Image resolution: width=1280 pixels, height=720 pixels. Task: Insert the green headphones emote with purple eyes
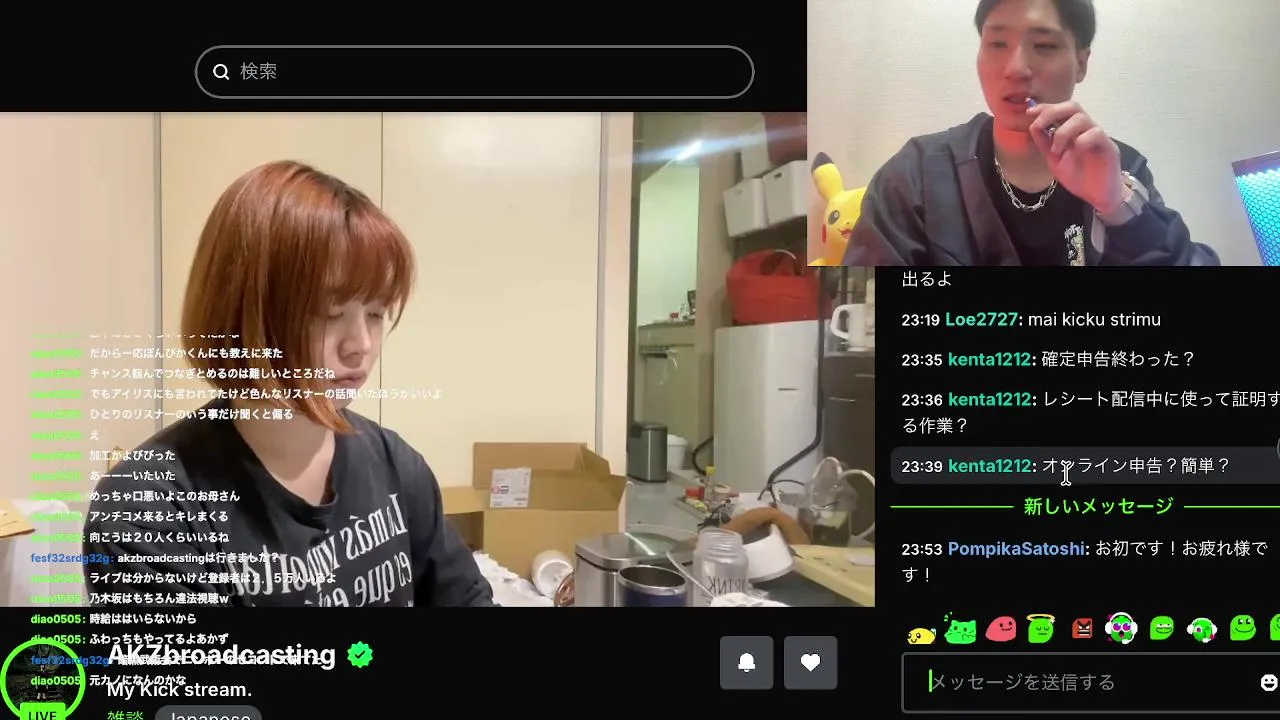(1121, 629)
